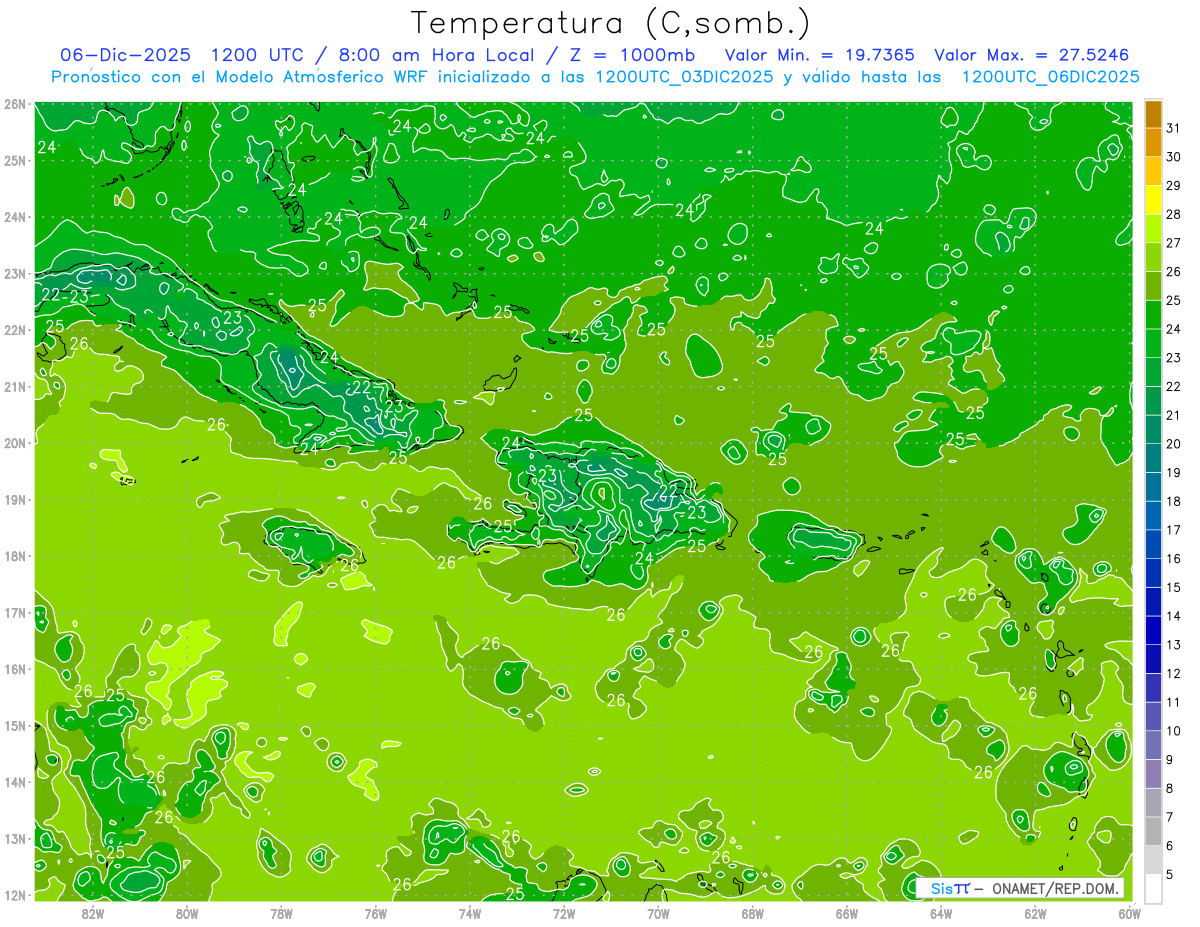Click color scale value 26
The height and width of the screenshot is (927, 1200).
pyautogui.click(x=1174, y=272)
